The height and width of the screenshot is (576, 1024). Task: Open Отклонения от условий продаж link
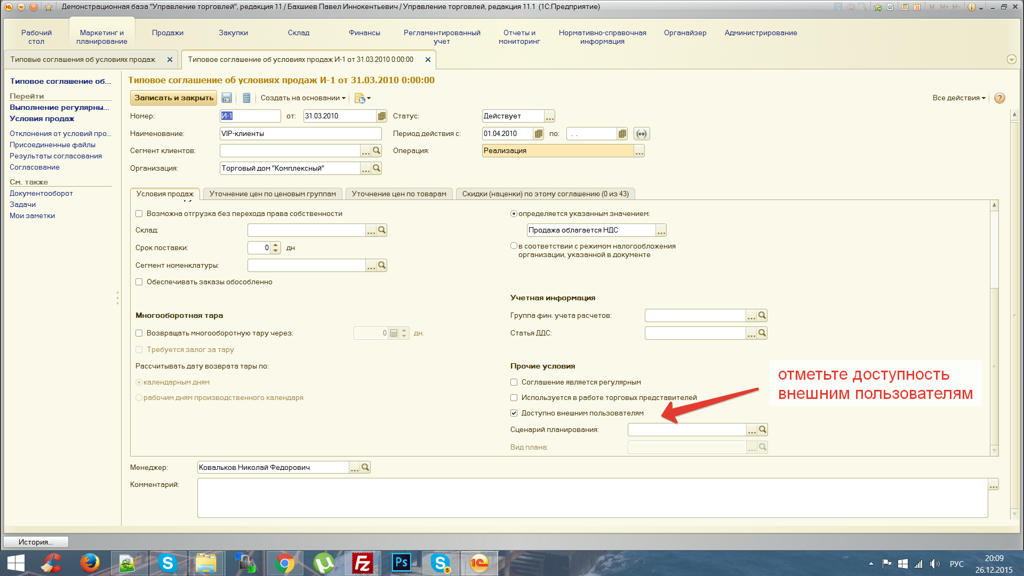60,133
